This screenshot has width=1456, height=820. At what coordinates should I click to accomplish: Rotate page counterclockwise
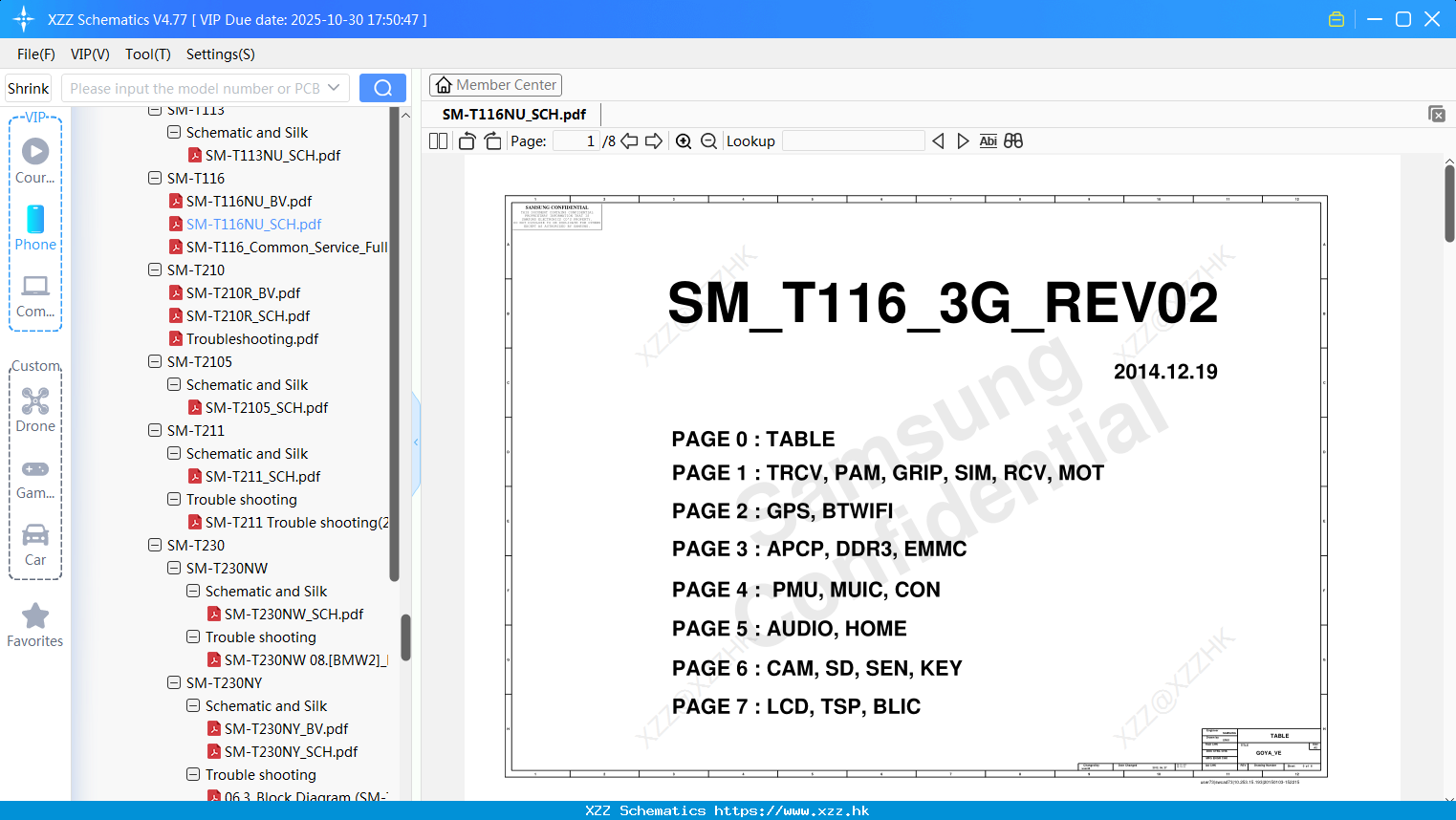tap(467, 141)
